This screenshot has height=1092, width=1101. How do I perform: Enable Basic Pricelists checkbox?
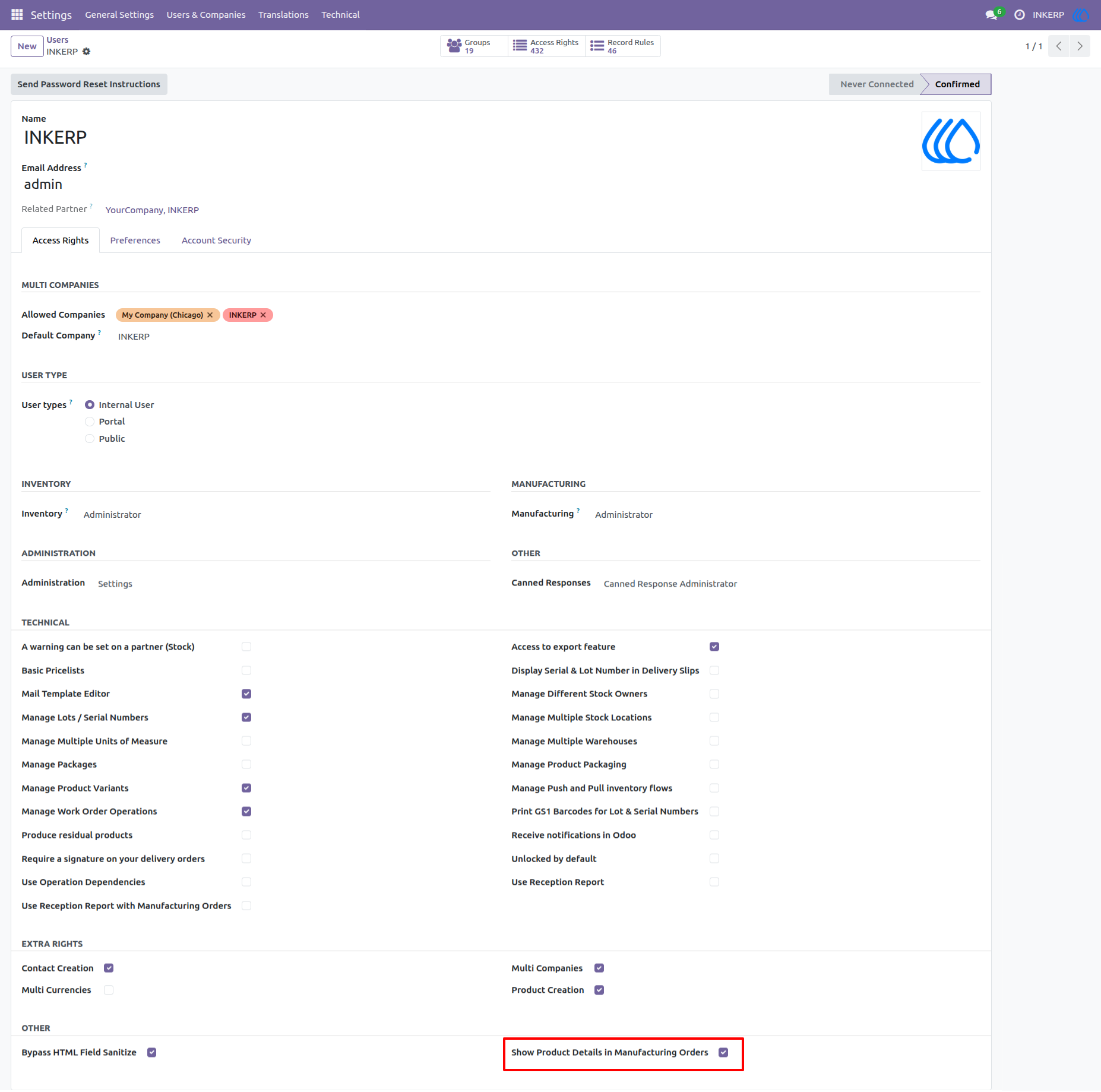246,670
